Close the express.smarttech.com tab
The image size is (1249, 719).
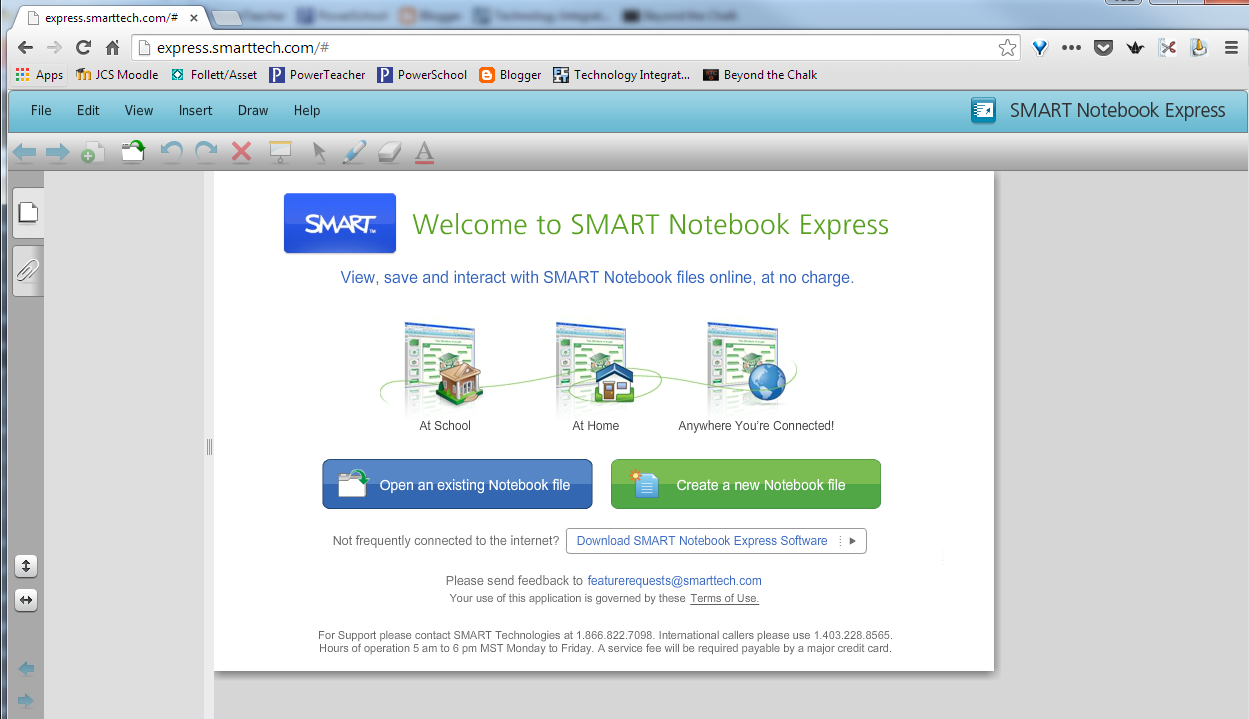click(x=194, y=18)
